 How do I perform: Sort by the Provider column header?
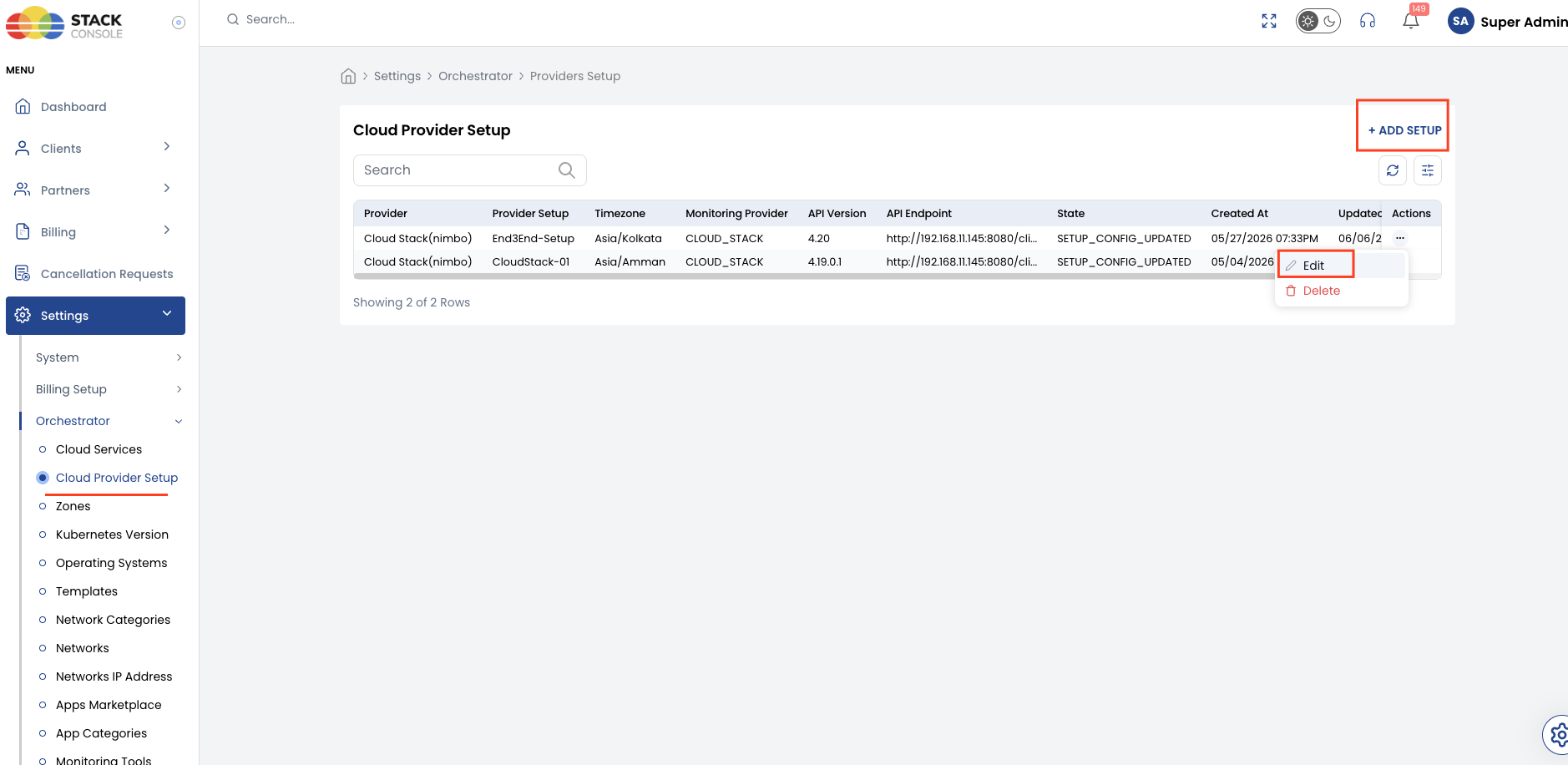(x=386, y=214)
